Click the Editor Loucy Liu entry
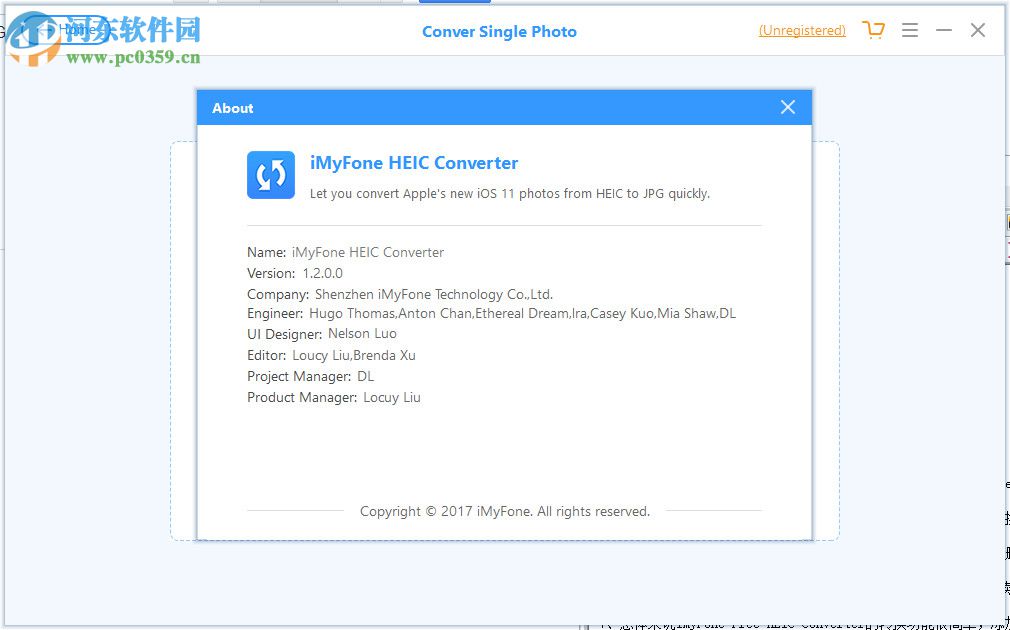Image resolution: width=1010 pixels, height=630 pixels. click(x=330, y=355)
